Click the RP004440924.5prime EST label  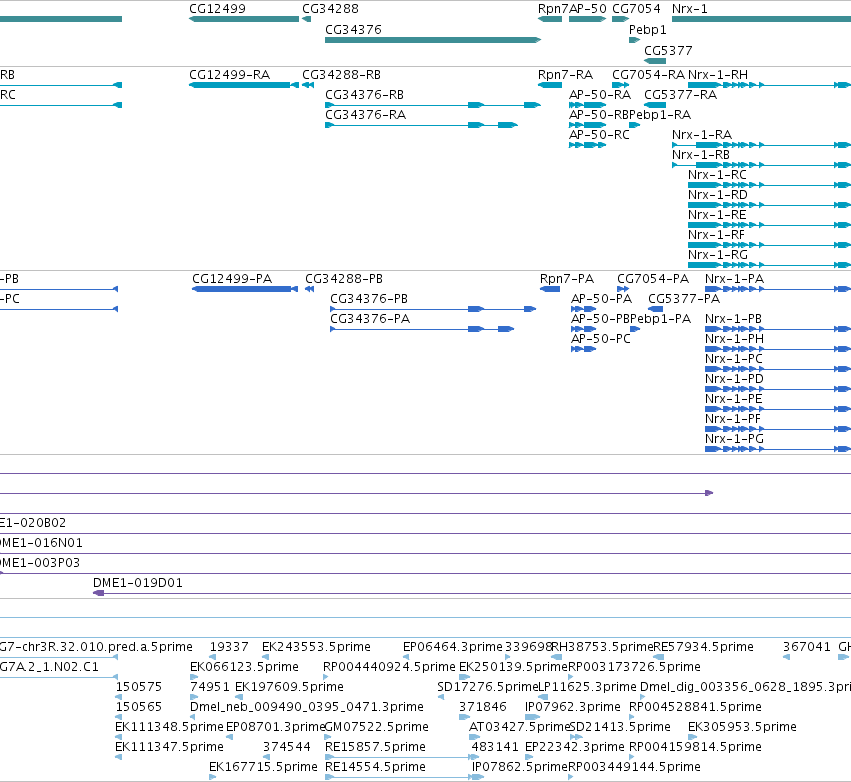(389, 667)
